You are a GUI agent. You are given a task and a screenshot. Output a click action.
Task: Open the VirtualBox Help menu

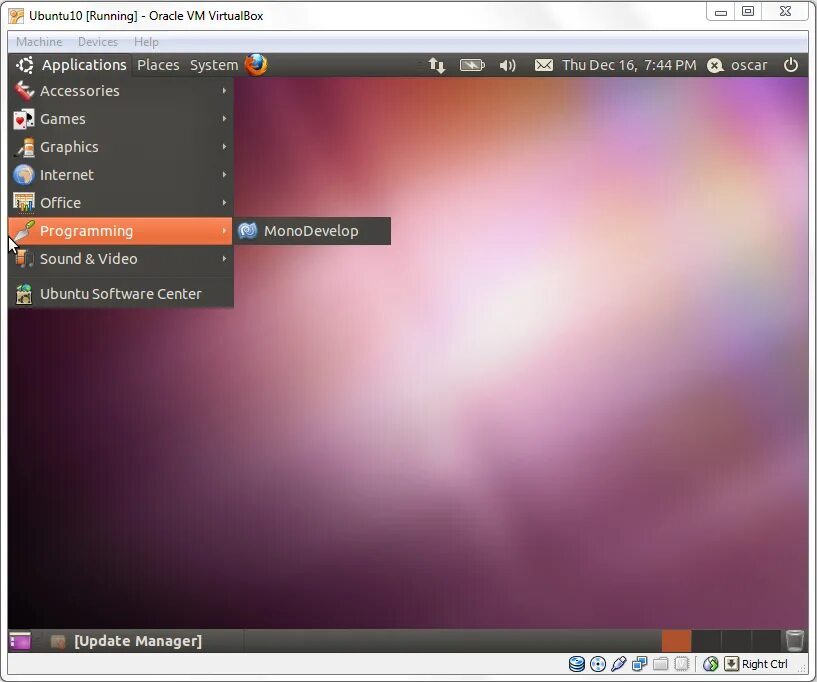[x=146, y=42]
